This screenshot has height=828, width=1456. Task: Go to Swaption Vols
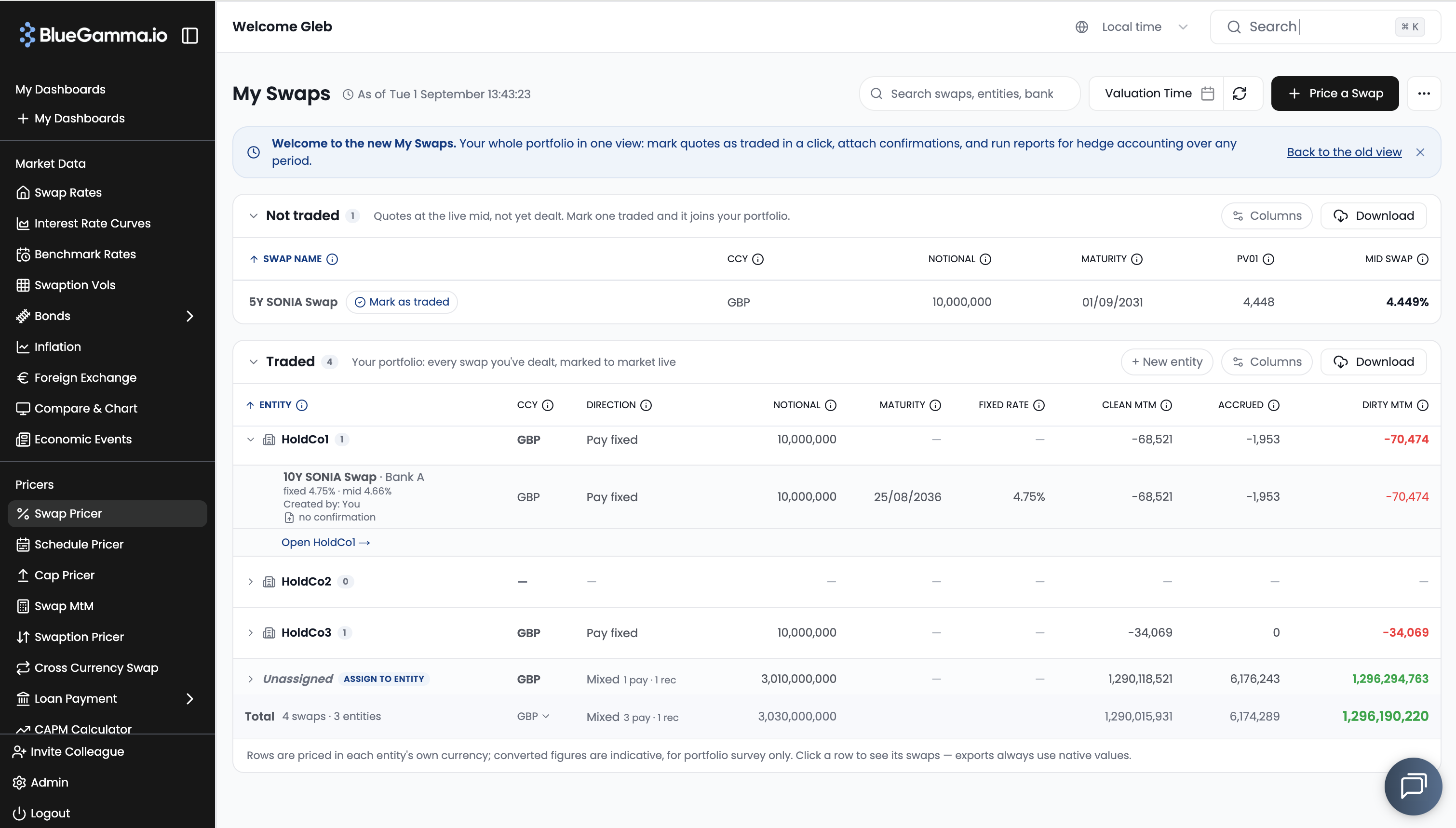(75, 285)
